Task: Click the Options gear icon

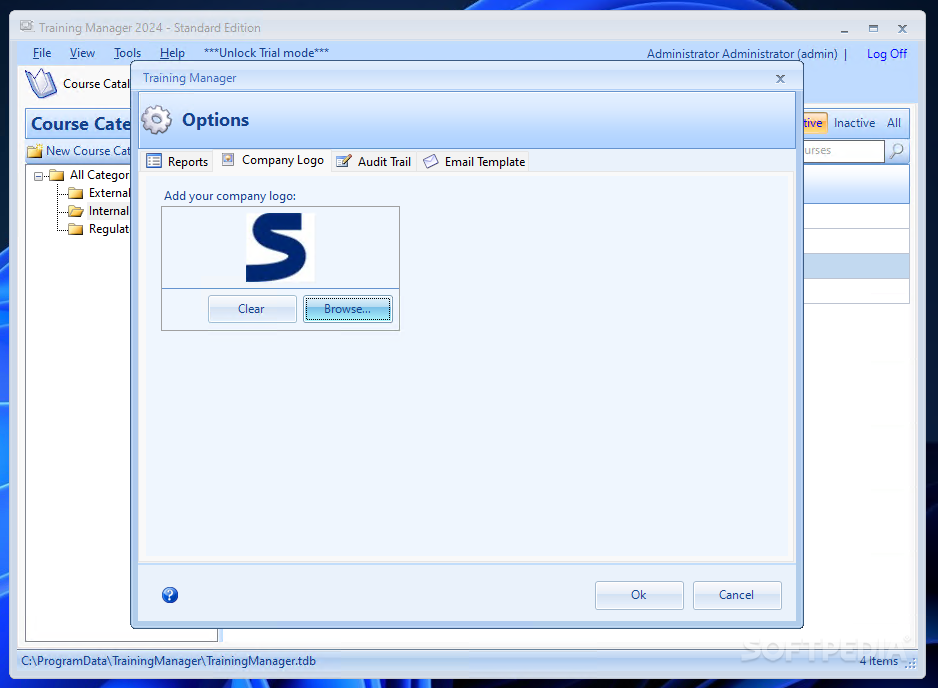Action: [157, 120]
